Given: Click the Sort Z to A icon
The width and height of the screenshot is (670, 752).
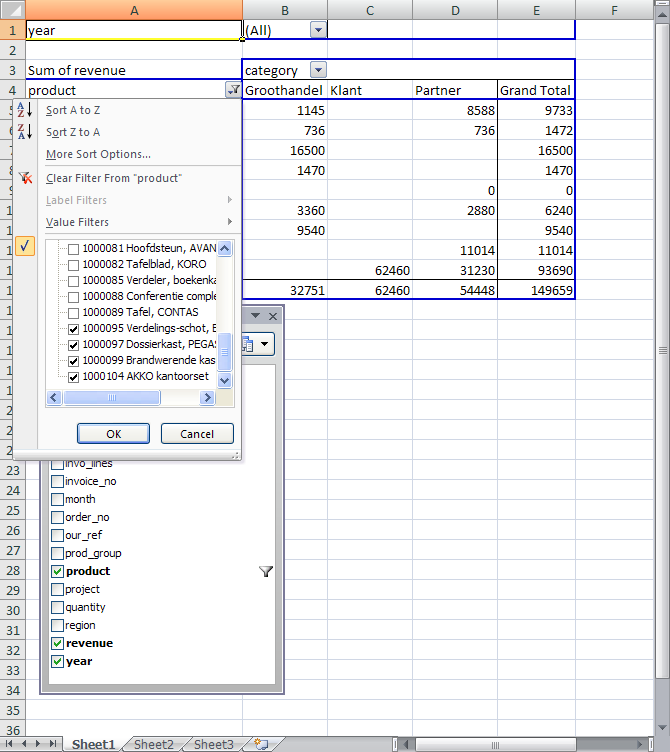Looking at the screenshot, I should tap(25, 132).
